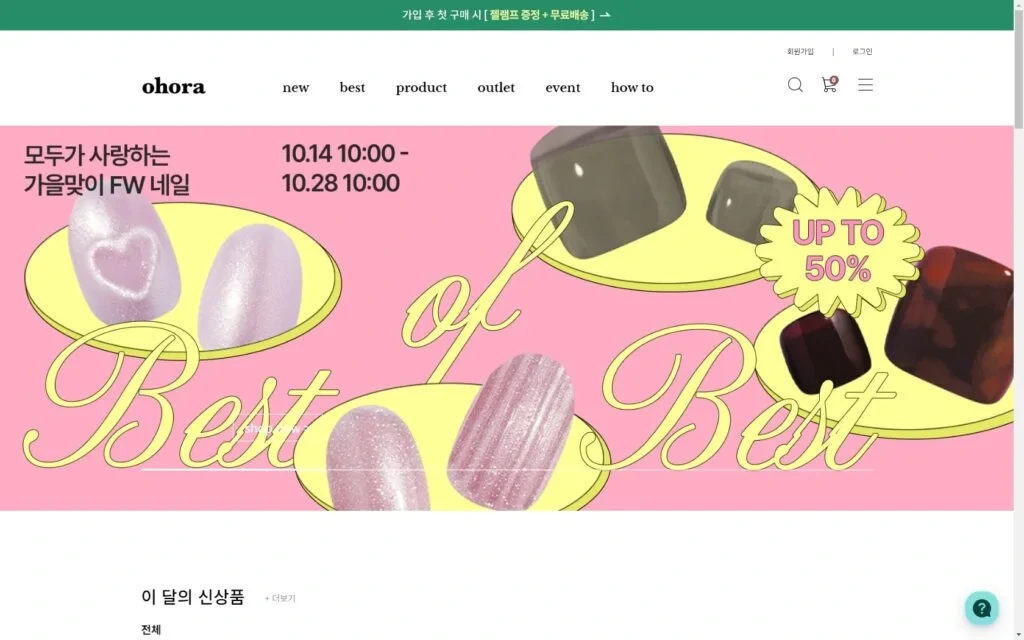
Task: Open the help chat bubble icon
Action: [982, 608]
